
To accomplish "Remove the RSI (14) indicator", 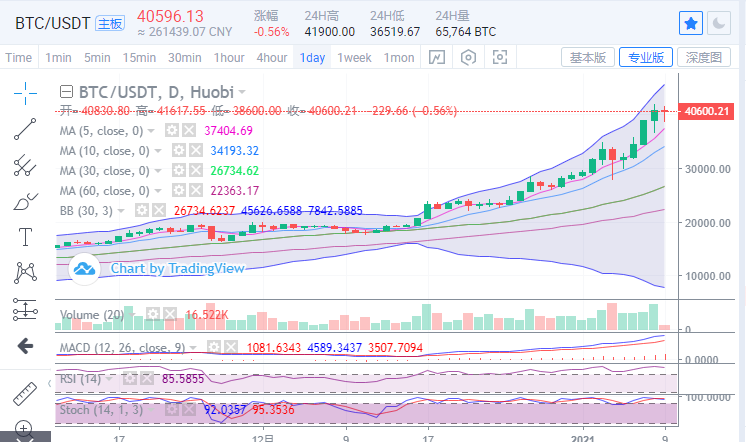I will pyautogui.click(x=147, y=379).
